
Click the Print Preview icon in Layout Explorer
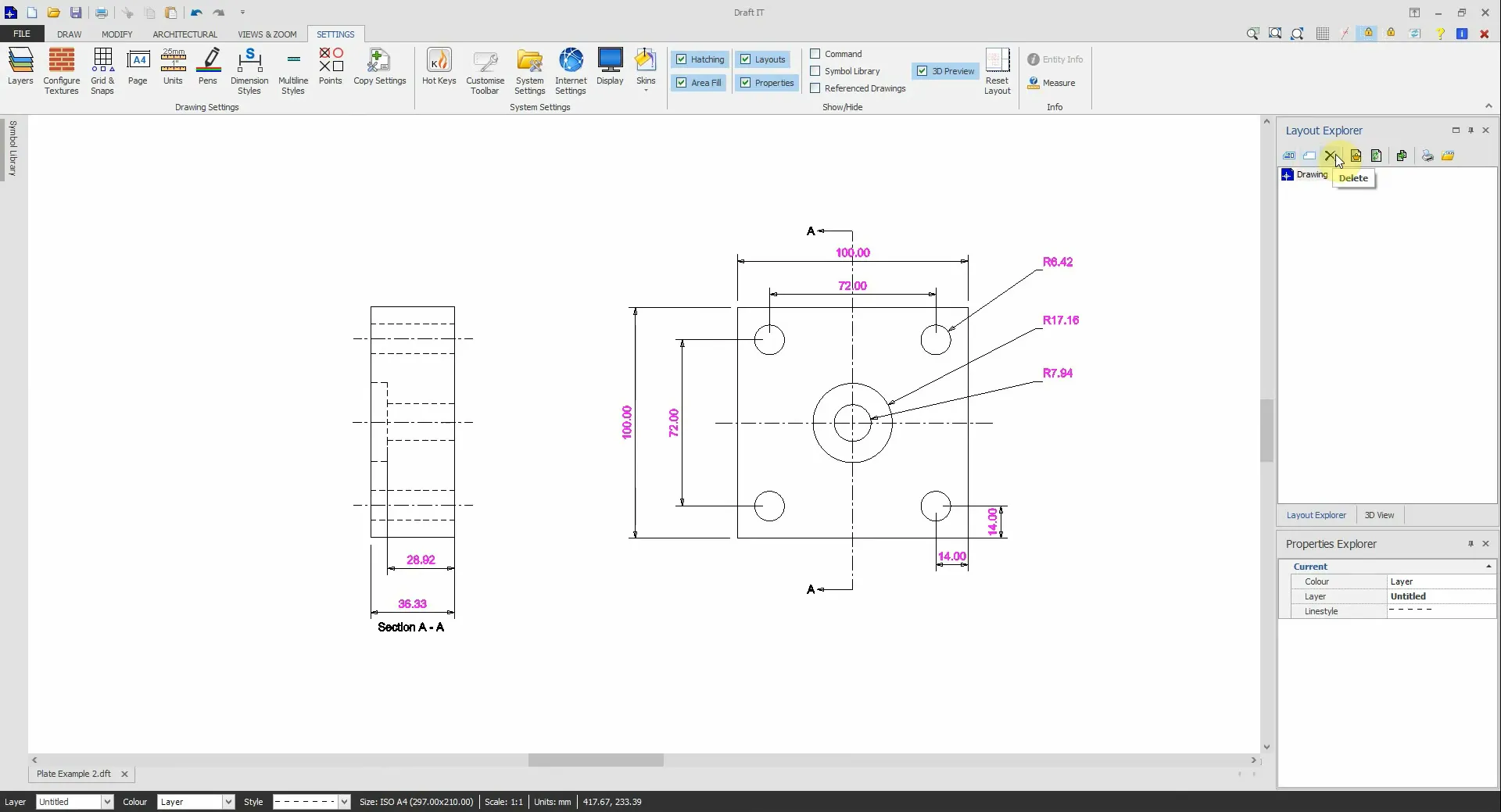1428,156
